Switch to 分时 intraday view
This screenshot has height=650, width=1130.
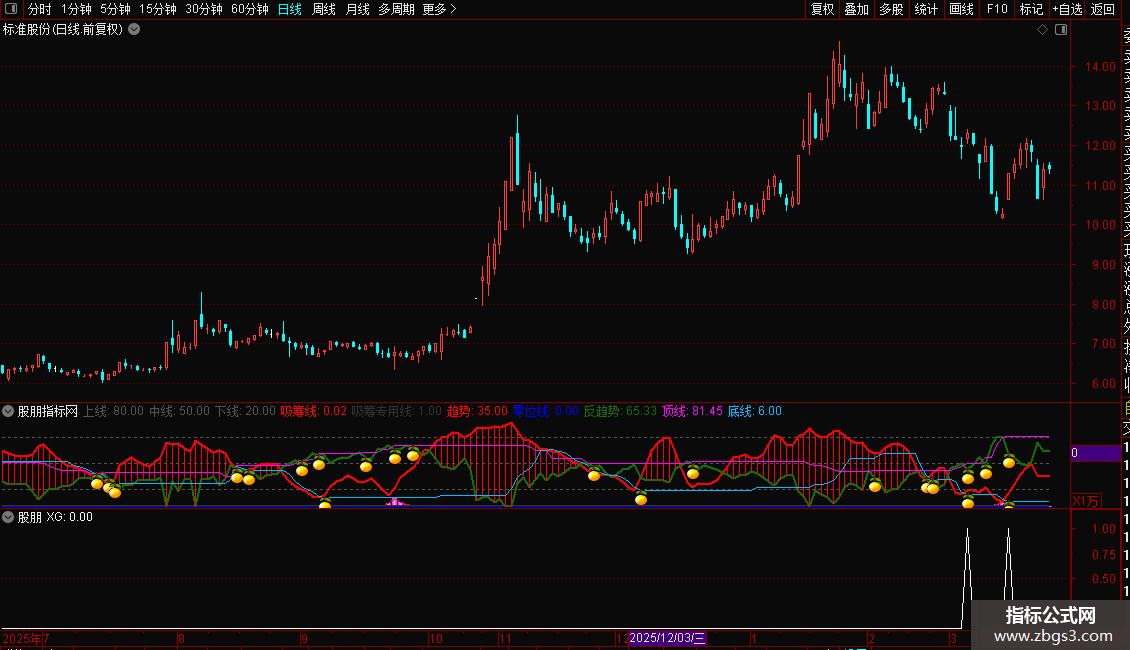pyautogui.click(x=40, y=9)
